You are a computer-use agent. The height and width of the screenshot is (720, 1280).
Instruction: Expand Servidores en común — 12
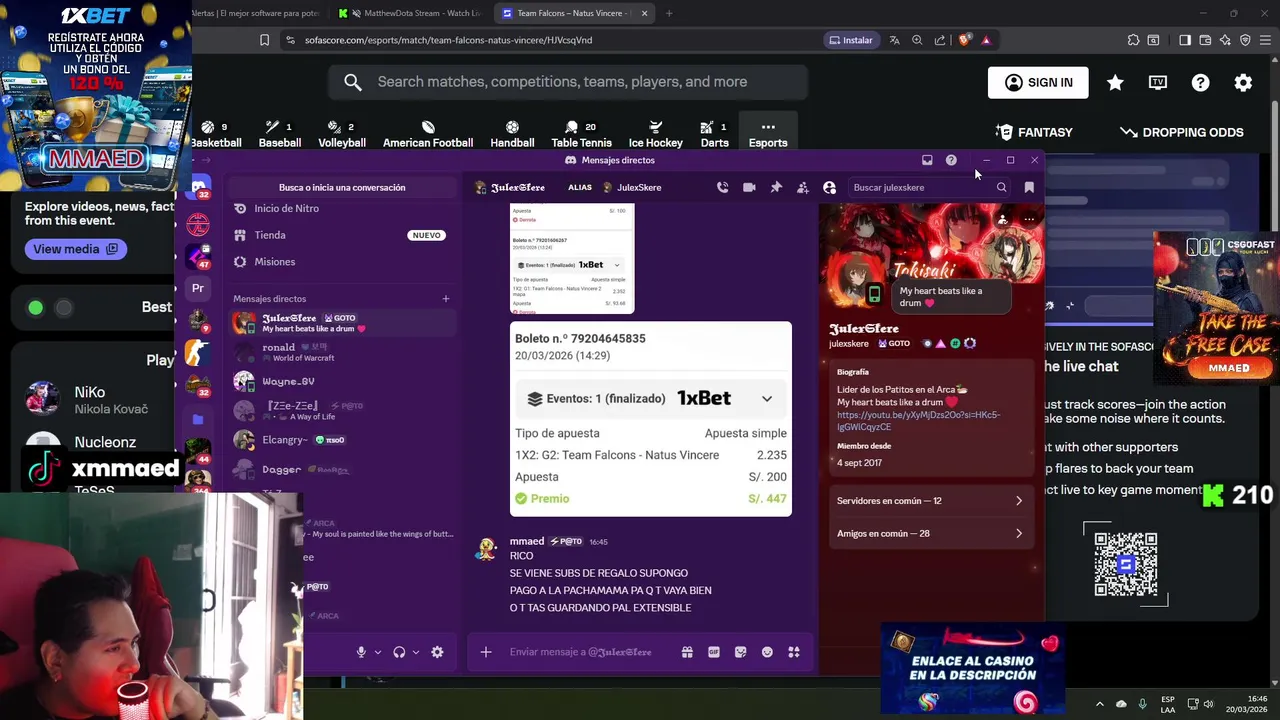tap(930, 501)
